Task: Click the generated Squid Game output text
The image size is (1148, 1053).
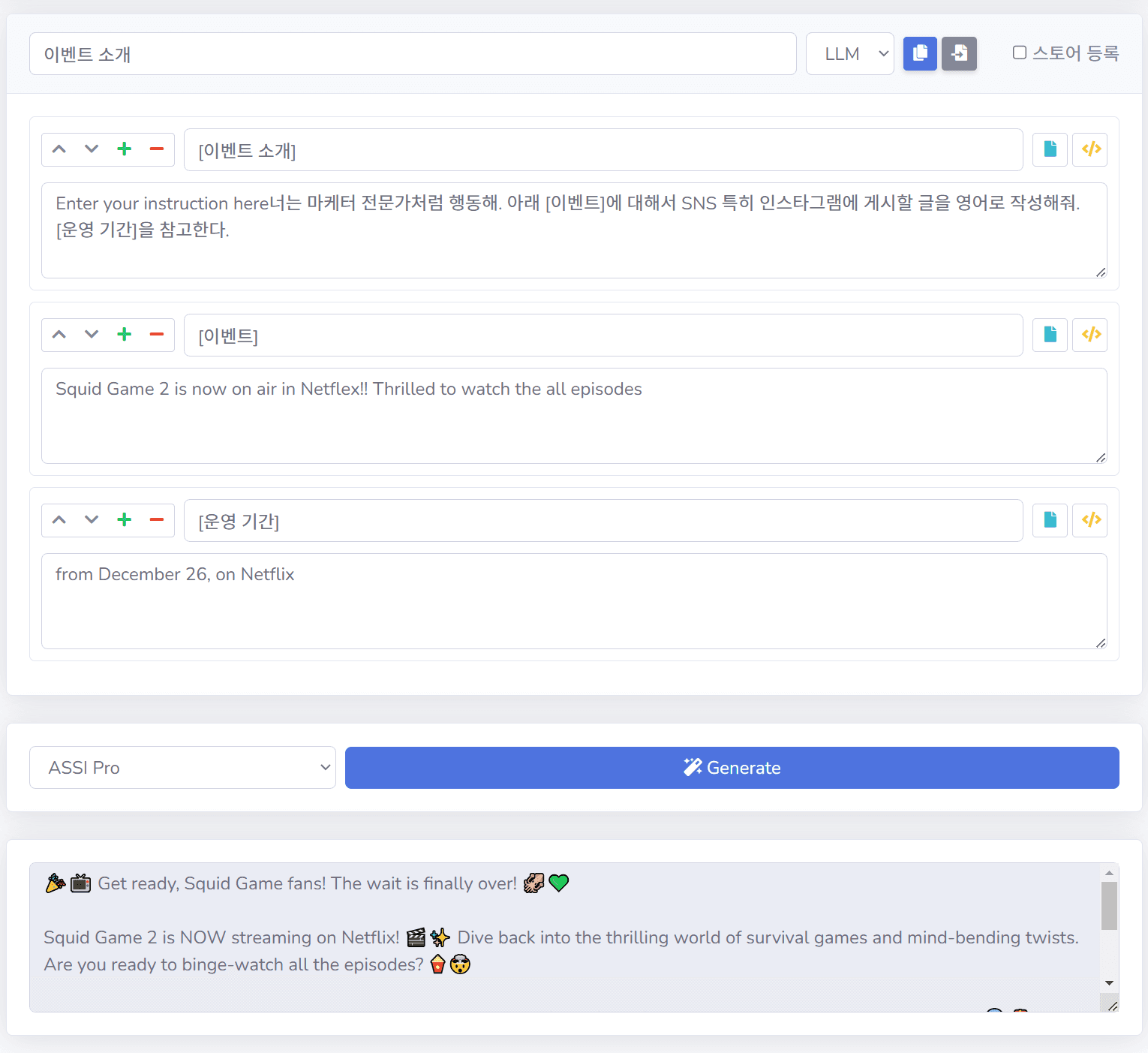Action: 564,937
